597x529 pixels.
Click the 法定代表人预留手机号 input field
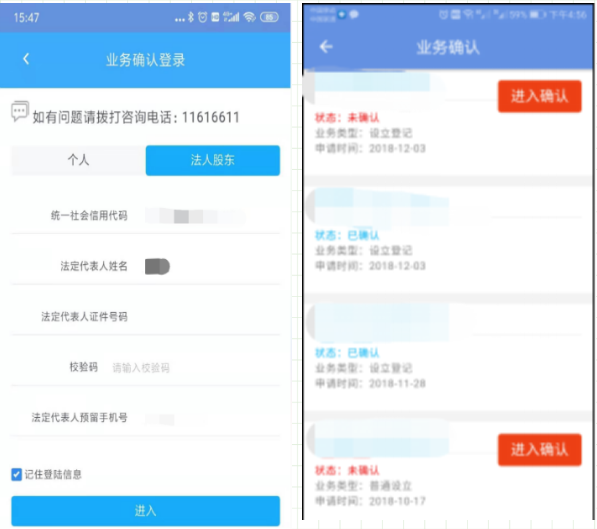(x=212, y=418)
